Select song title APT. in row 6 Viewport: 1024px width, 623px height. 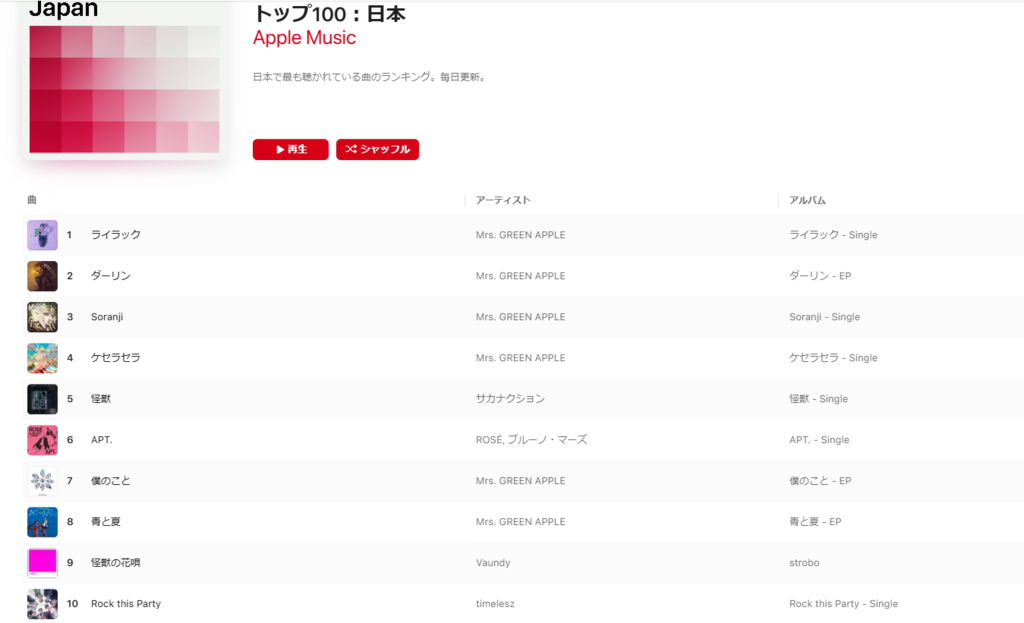[x=101, y=440]
